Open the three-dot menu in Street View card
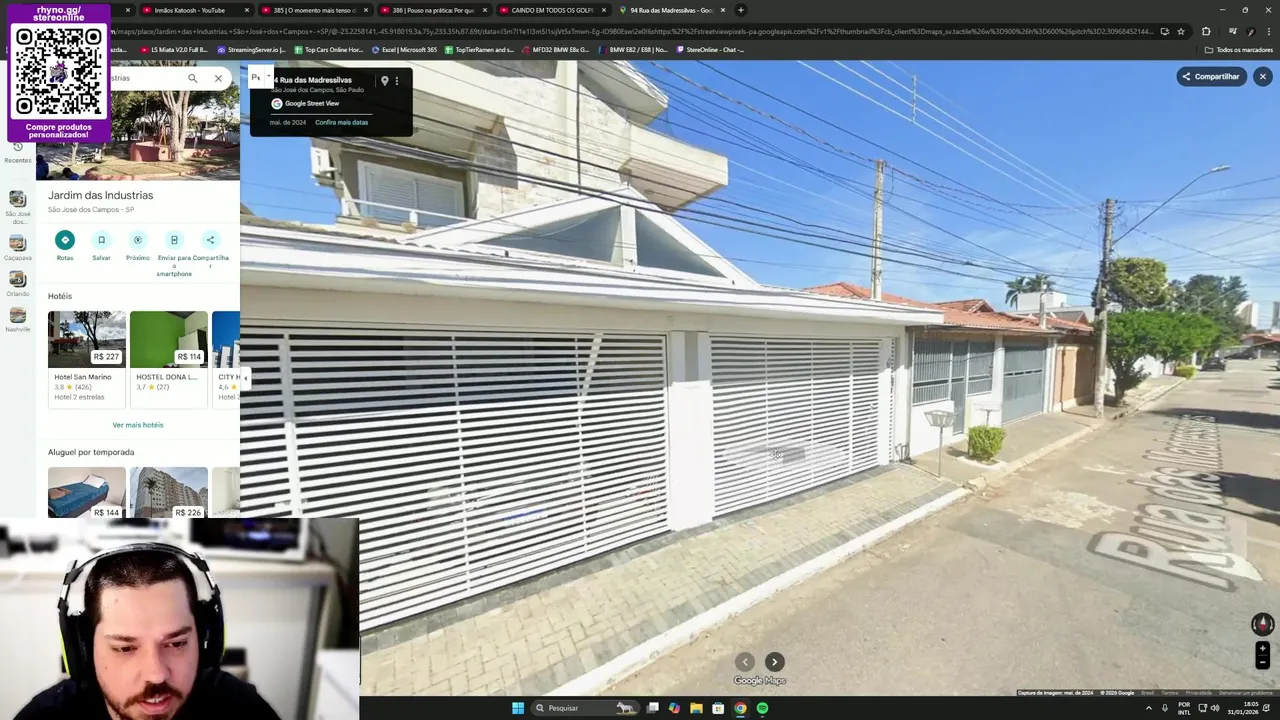Screen dimensions: 1280x720 [x=396, y=81]
